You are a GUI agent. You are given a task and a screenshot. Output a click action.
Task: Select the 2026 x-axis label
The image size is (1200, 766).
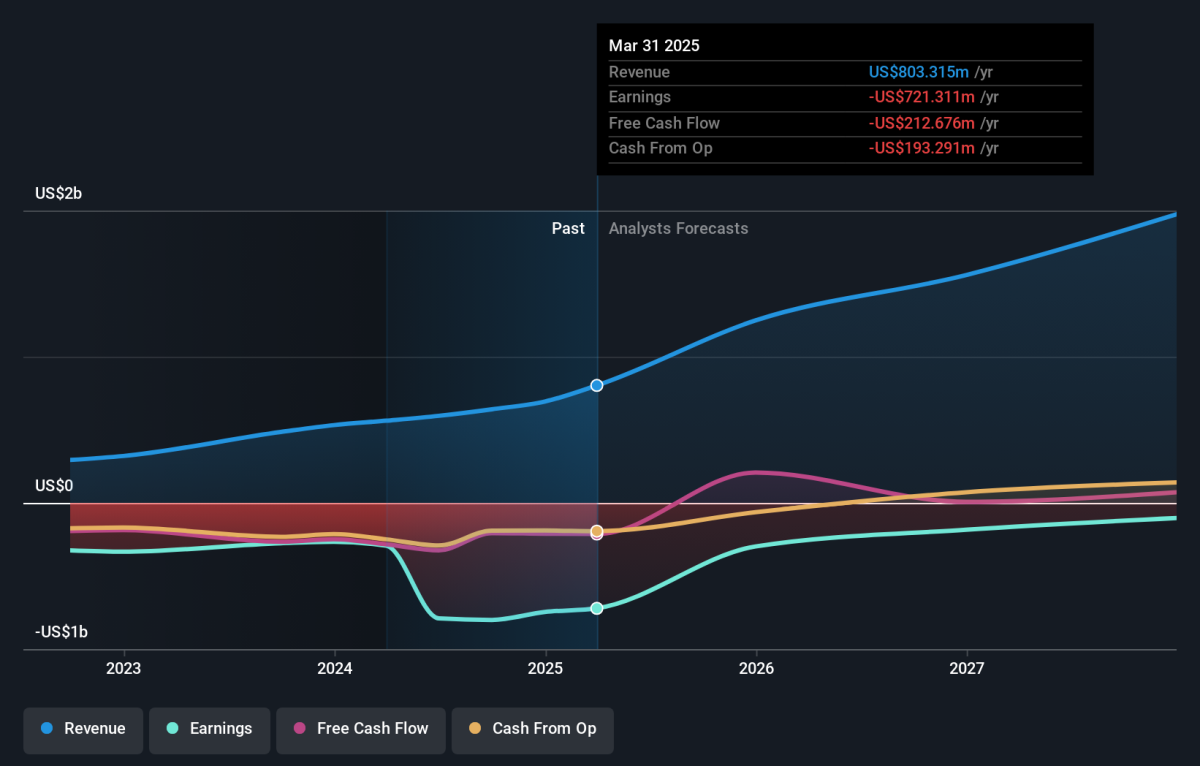(x=756, y=667)
